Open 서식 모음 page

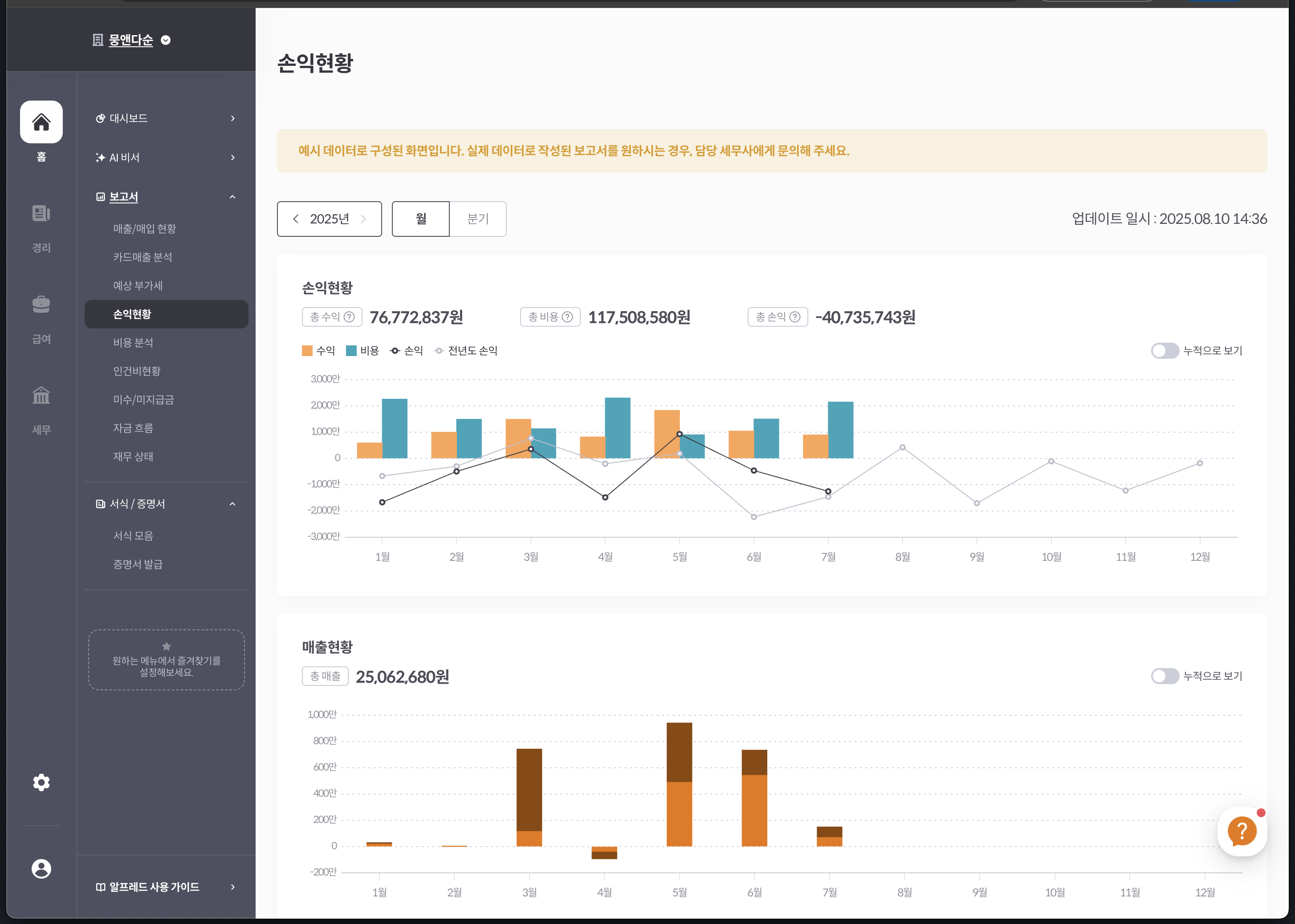(133, 535)
